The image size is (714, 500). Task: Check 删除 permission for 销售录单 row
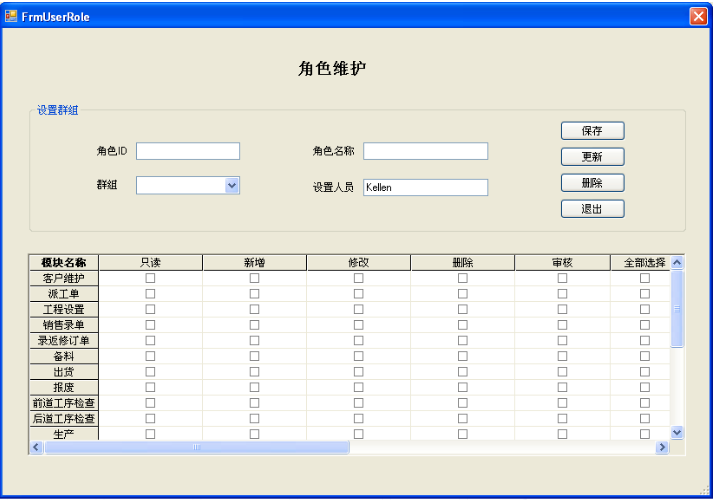tap(462, 325)
